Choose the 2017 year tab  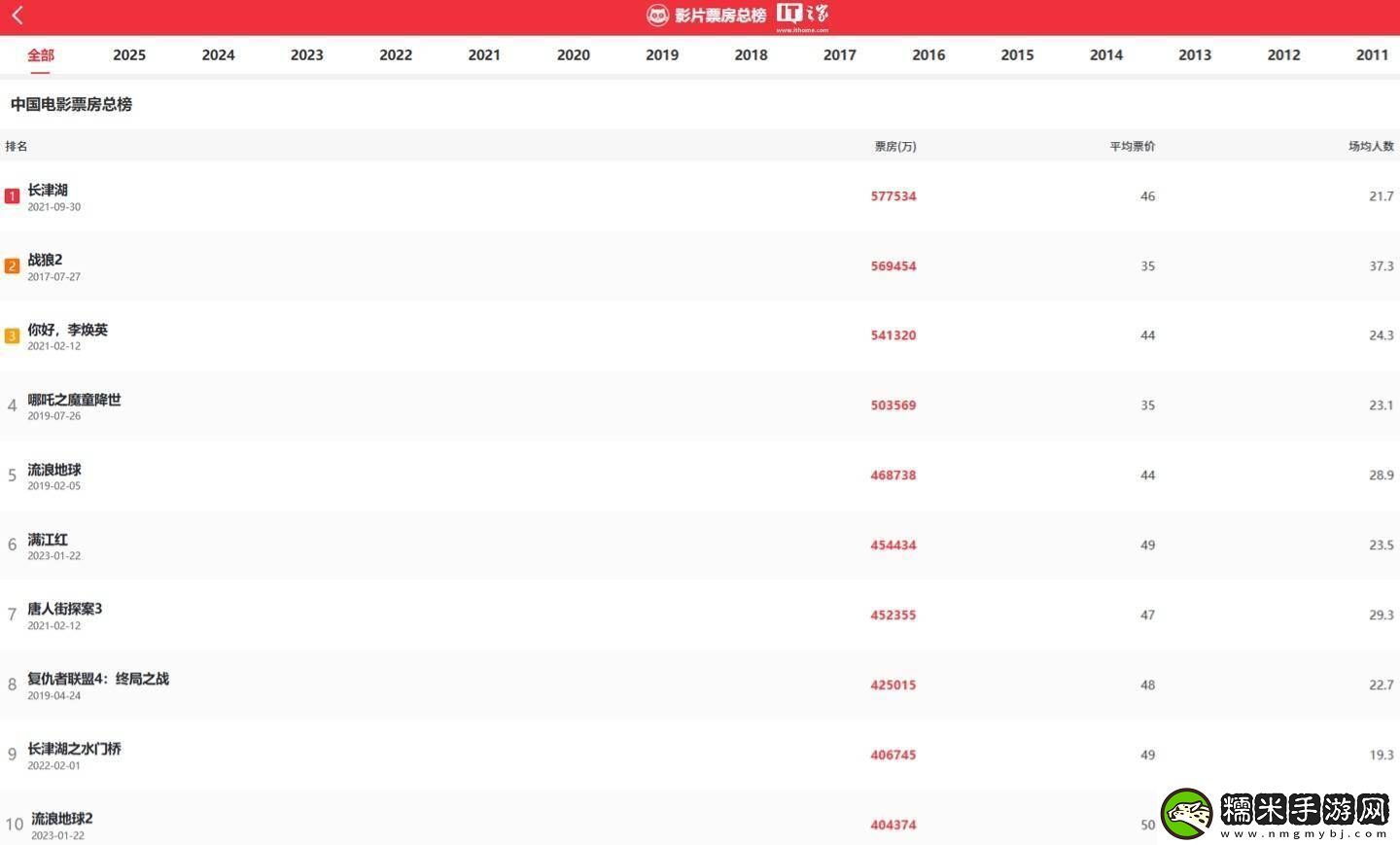[840, 55]
